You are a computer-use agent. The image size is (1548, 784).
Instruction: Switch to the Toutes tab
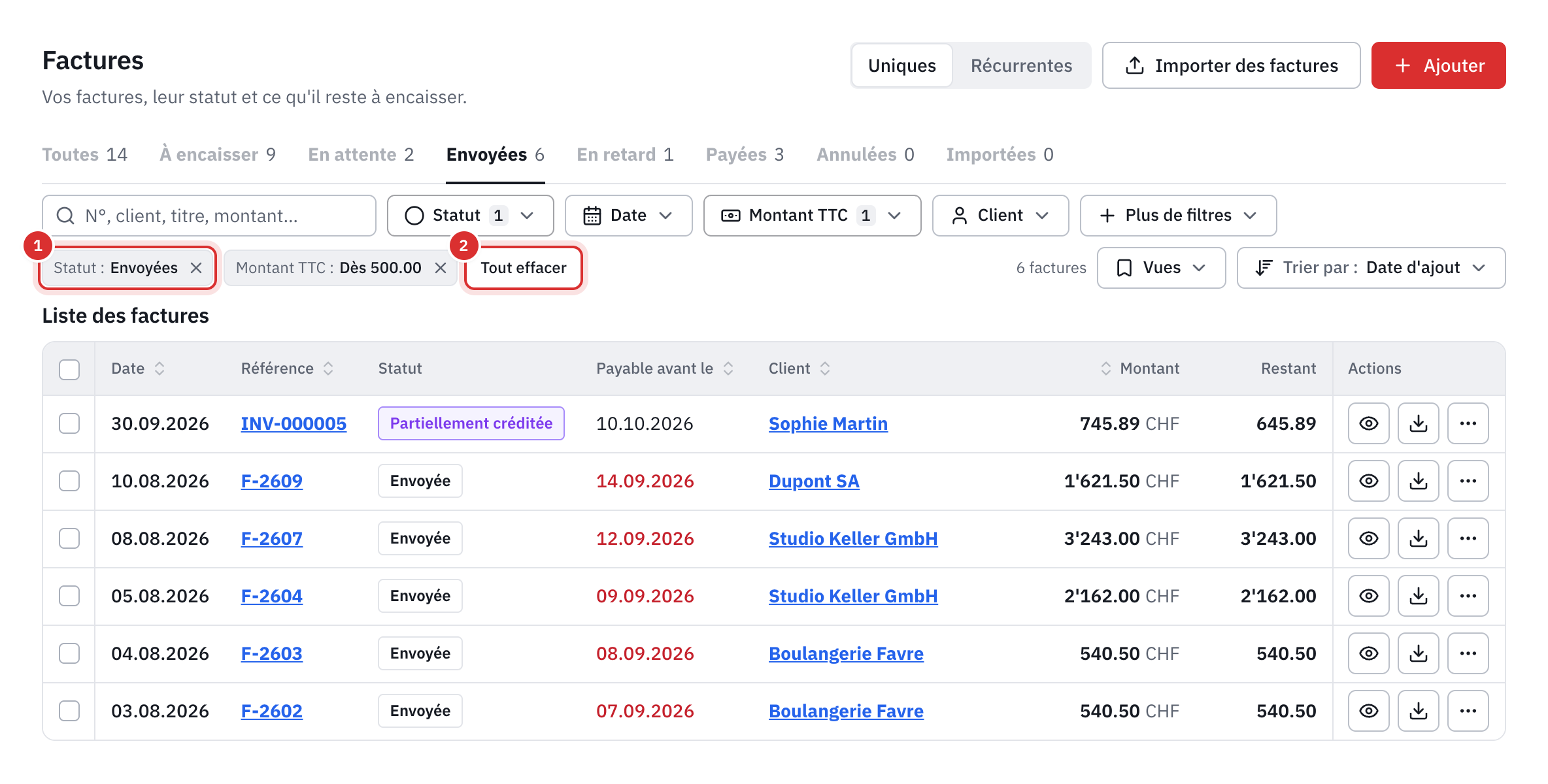click(x=85, y=155)
